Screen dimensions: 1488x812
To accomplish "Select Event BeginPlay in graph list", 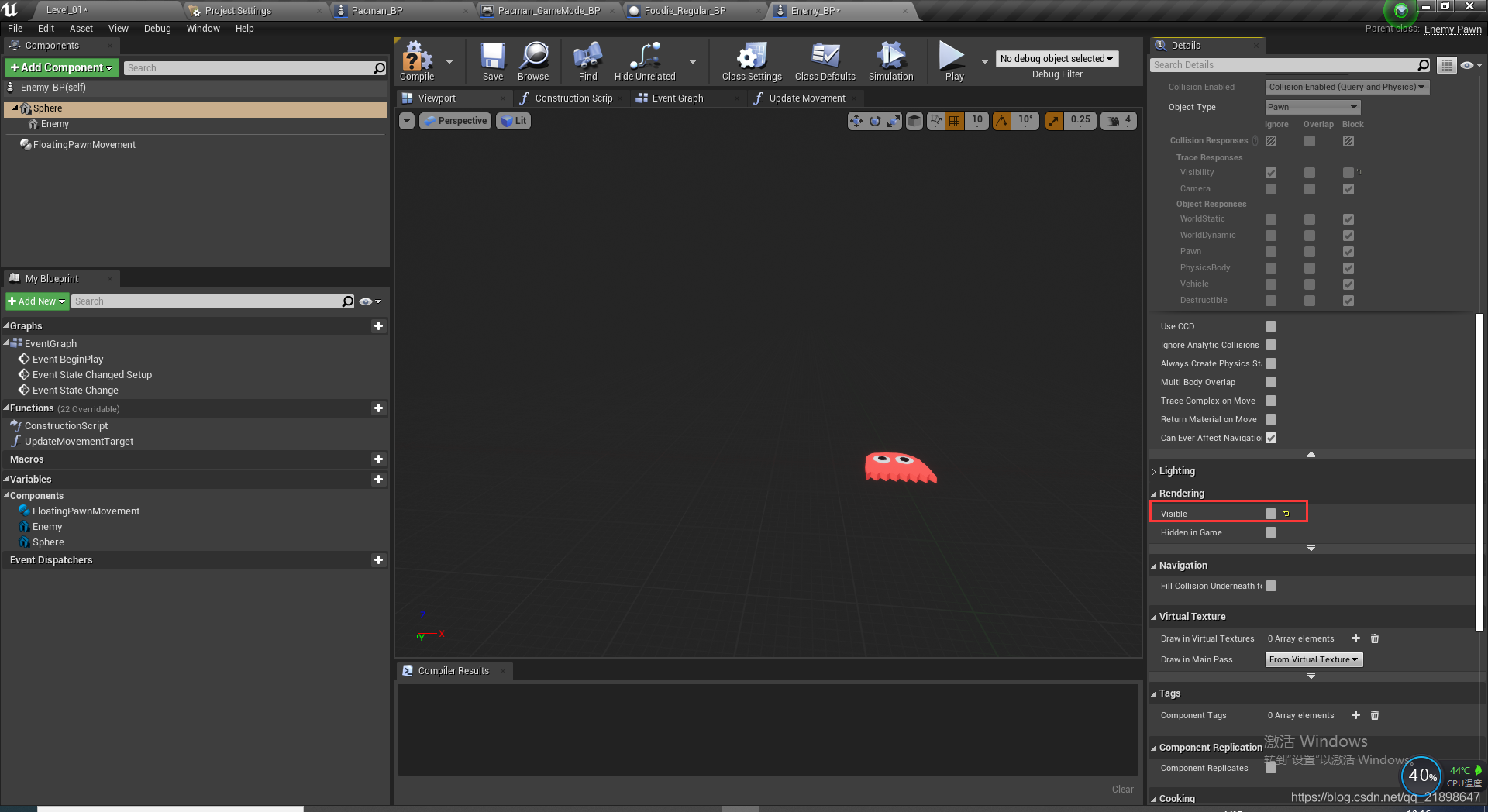I will coord(67,360).
